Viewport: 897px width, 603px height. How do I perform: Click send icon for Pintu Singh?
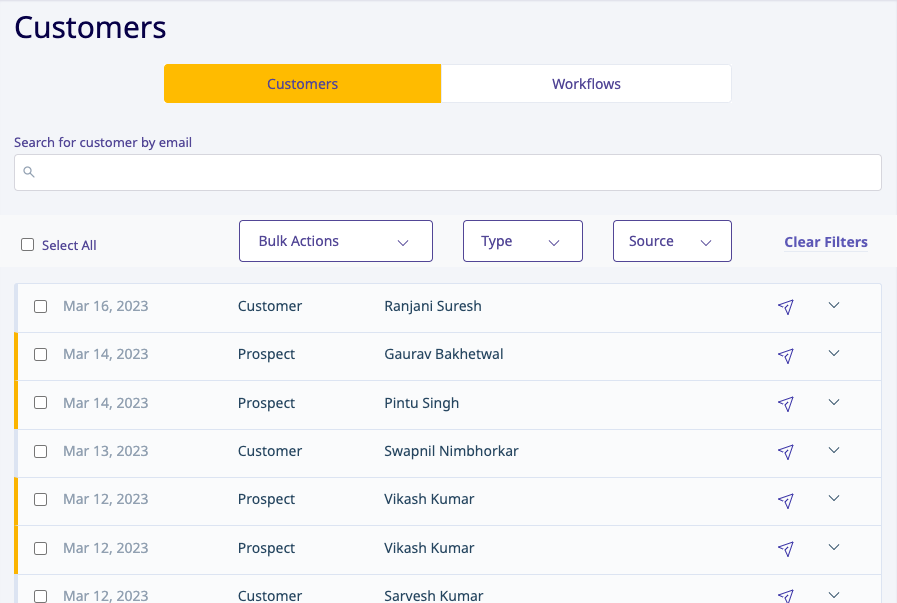pyautogui.click(x=786, y=404)
